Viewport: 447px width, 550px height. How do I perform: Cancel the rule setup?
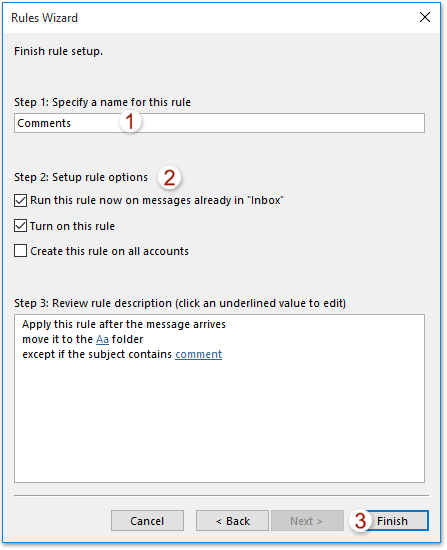tap(147, 521)
